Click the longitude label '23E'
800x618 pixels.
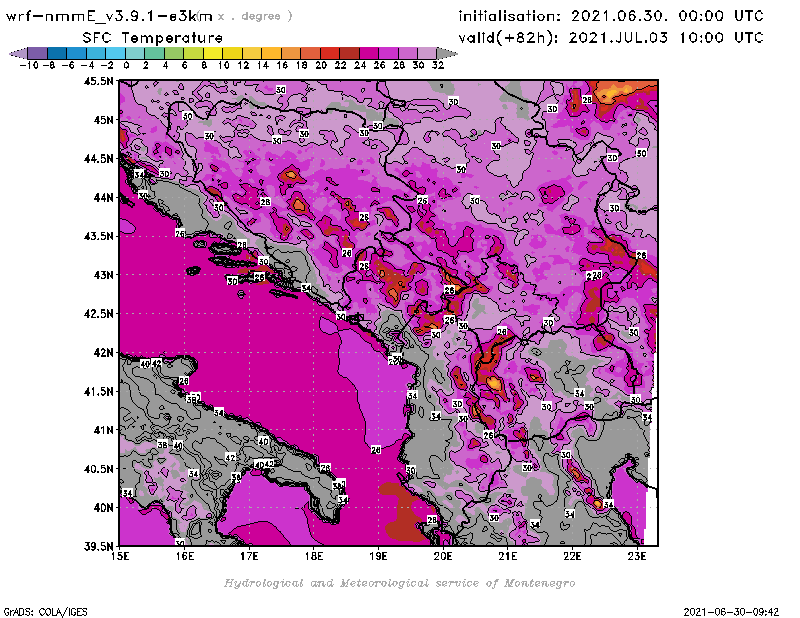coord(637,556)
